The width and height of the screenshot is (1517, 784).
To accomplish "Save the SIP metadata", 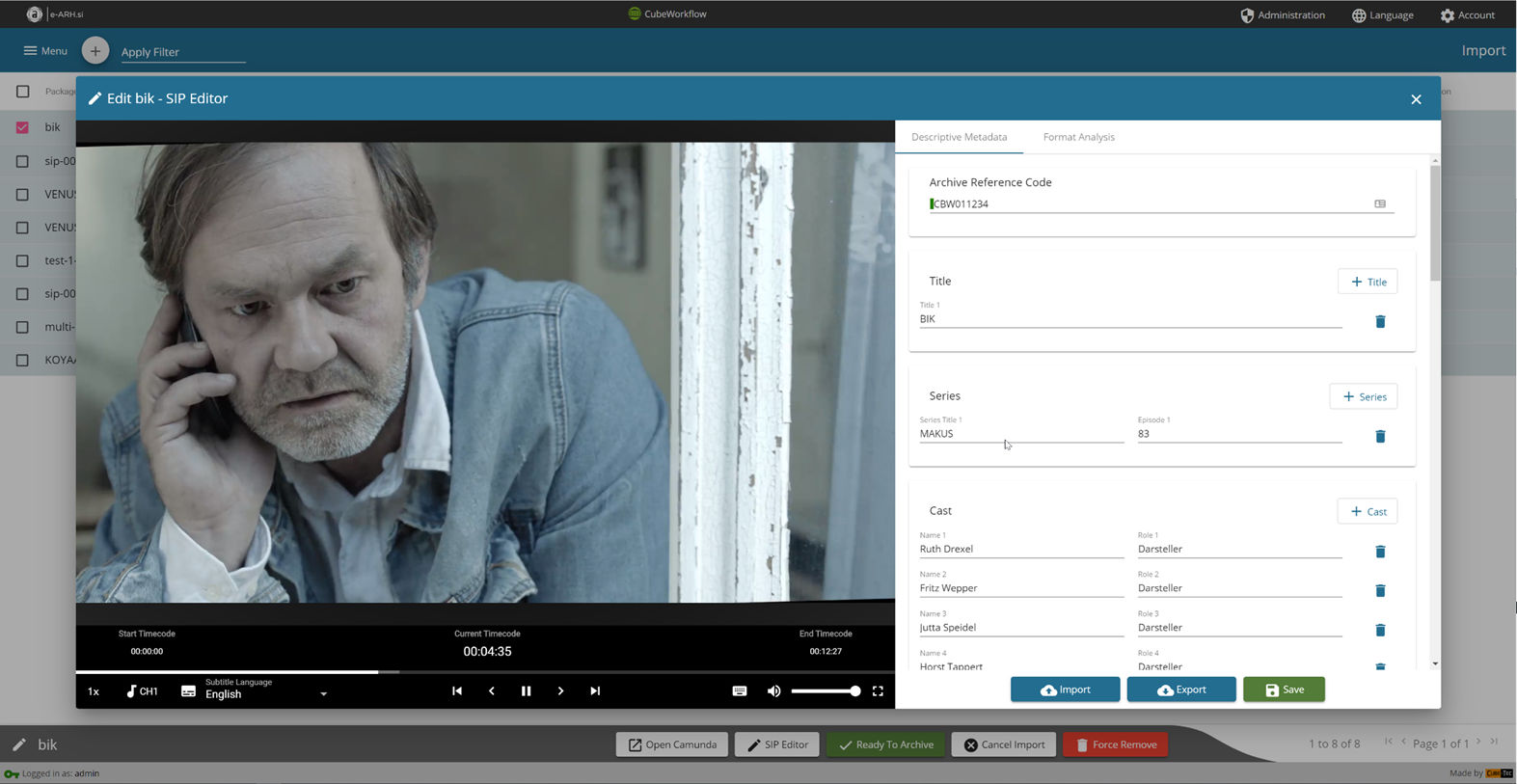I will [x=1284, y=689].
